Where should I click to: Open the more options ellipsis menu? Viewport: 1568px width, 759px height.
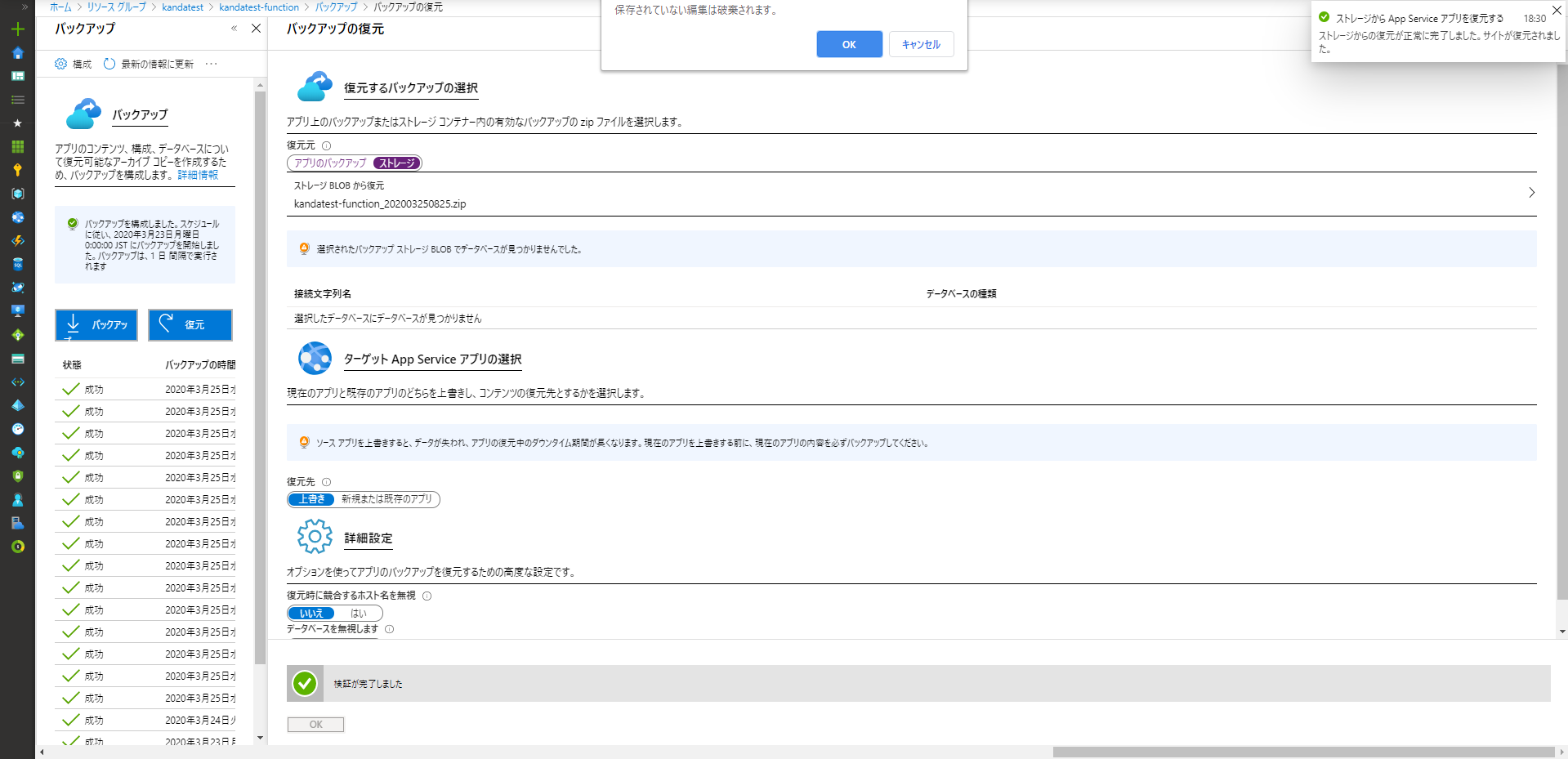point(212,64)
